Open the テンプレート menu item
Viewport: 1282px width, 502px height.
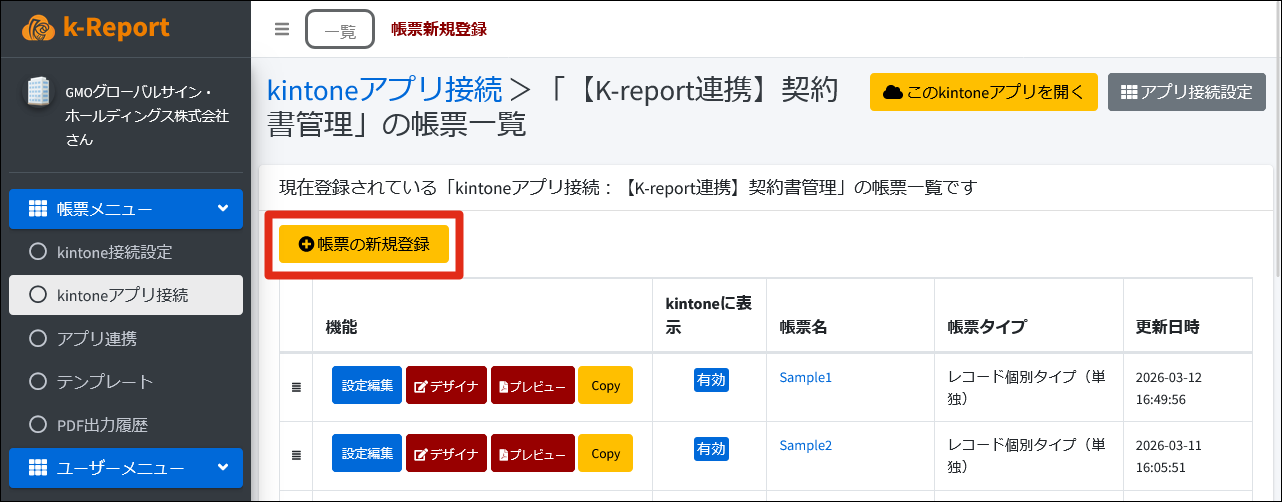[x=105, y=382]
